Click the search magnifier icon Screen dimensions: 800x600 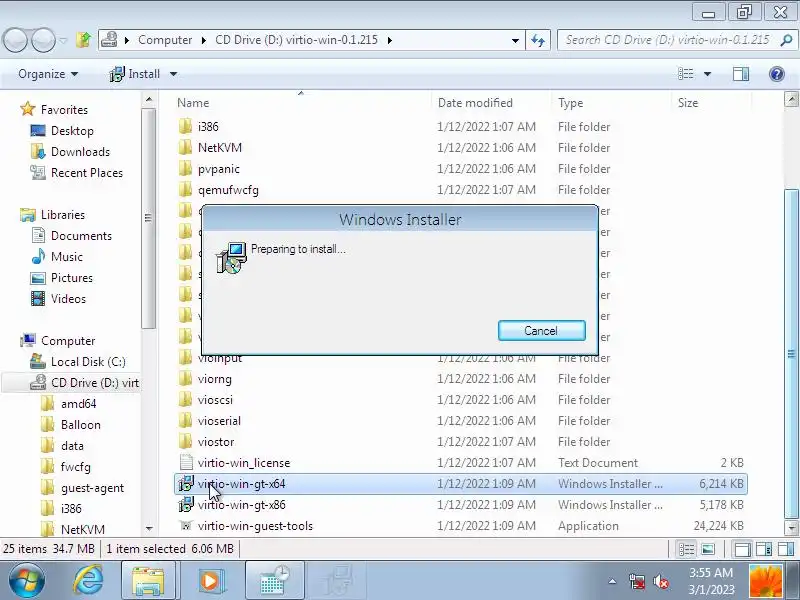click(786, 40)
